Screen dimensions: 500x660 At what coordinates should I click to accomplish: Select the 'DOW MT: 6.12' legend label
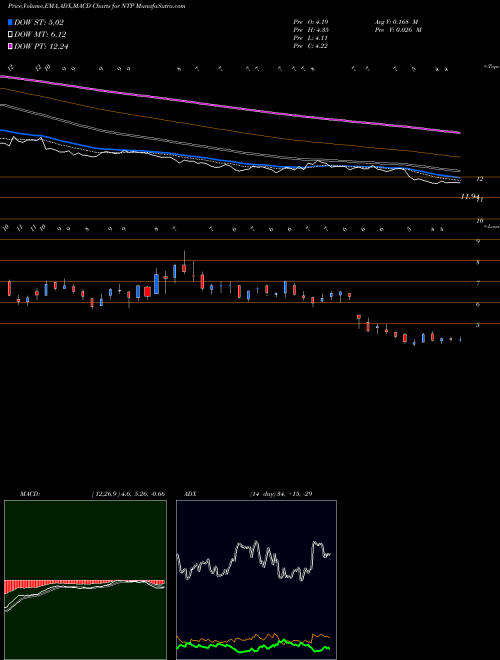[40, 35]
